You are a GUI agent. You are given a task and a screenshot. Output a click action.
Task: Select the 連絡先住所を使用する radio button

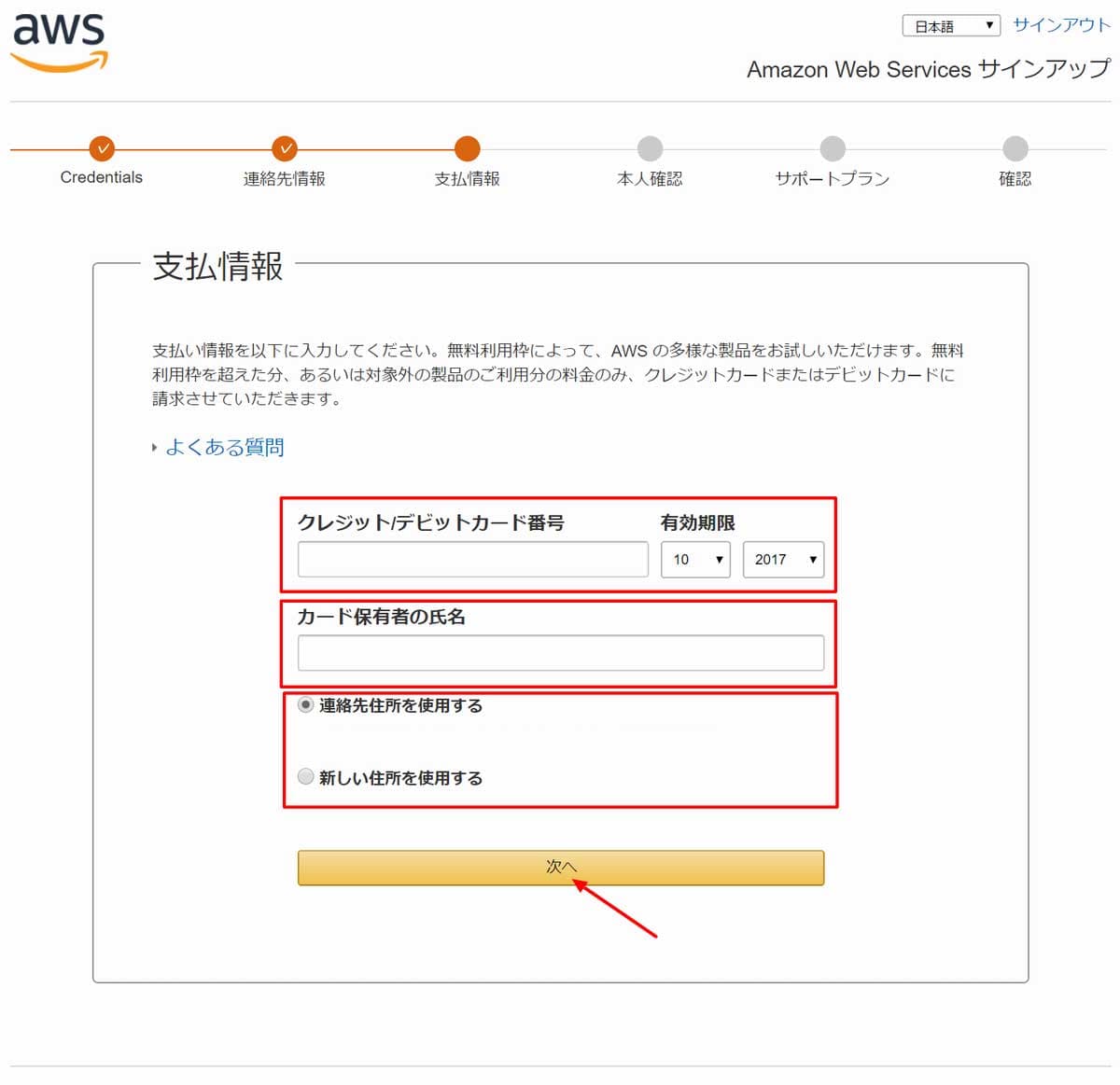305,706
